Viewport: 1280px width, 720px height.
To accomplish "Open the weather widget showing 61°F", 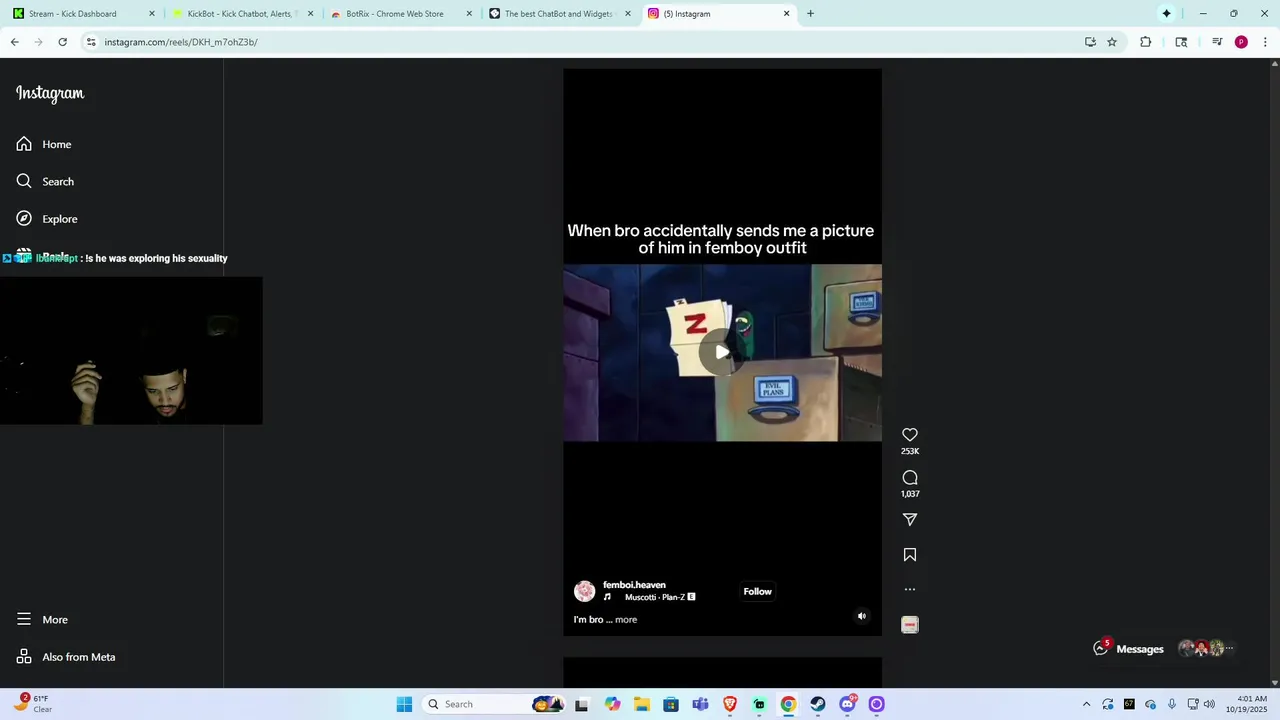I will pyautogui.click(x=35, y=704).
